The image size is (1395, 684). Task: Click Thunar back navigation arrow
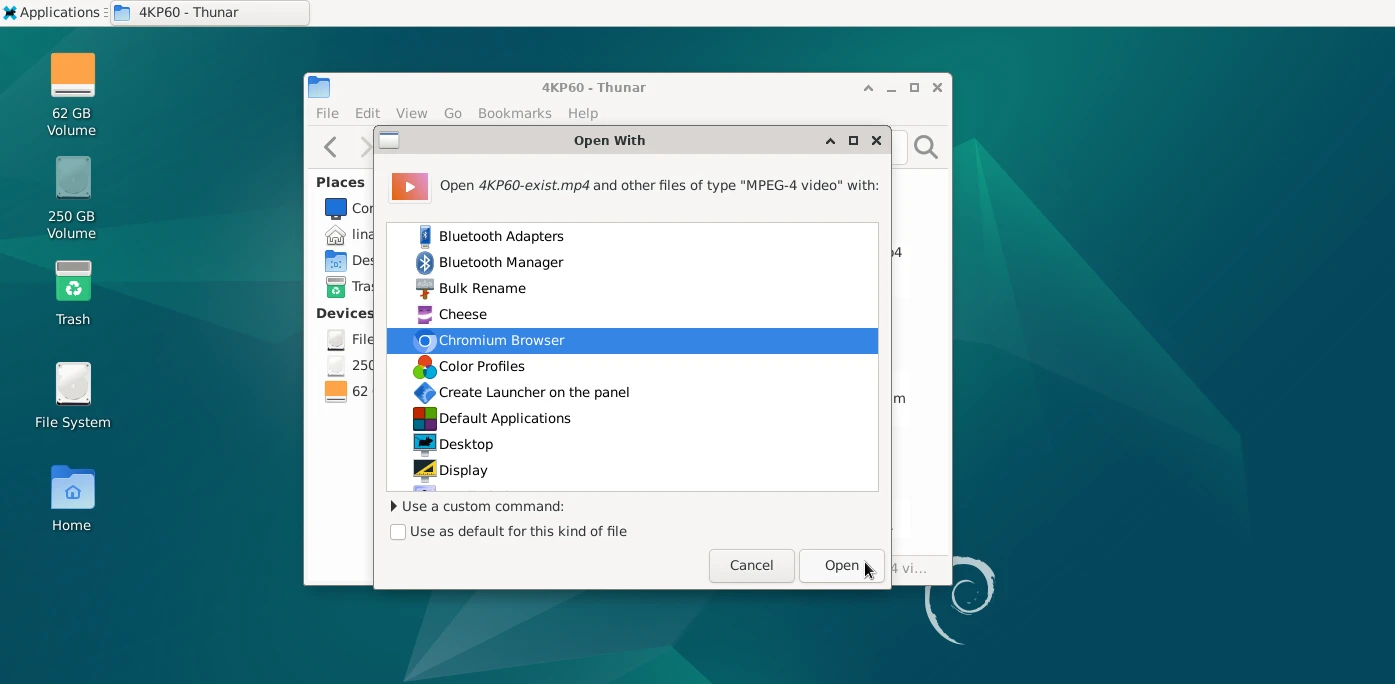(330, 148)
